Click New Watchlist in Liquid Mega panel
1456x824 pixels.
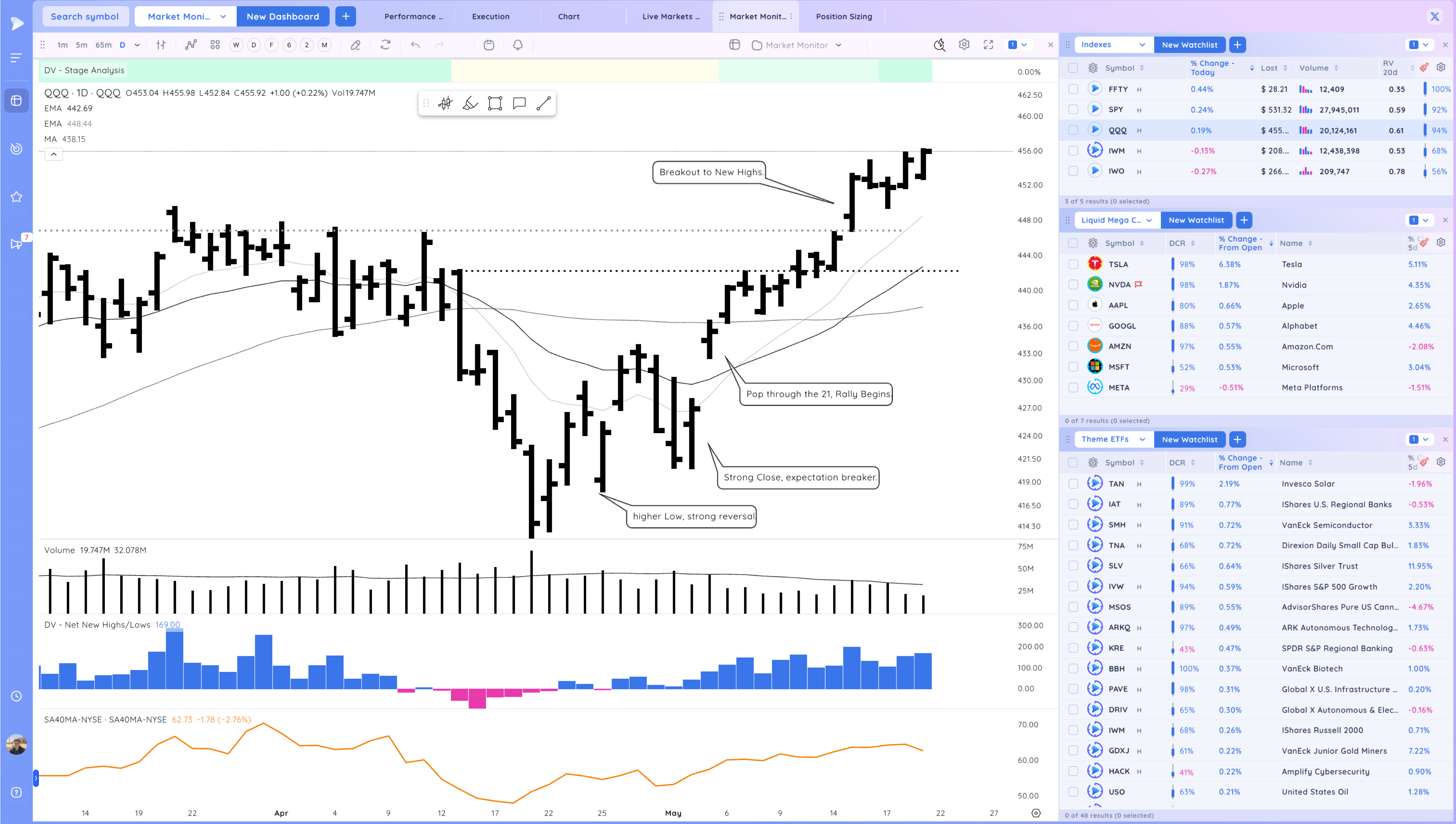click(x=1196, y=220)
